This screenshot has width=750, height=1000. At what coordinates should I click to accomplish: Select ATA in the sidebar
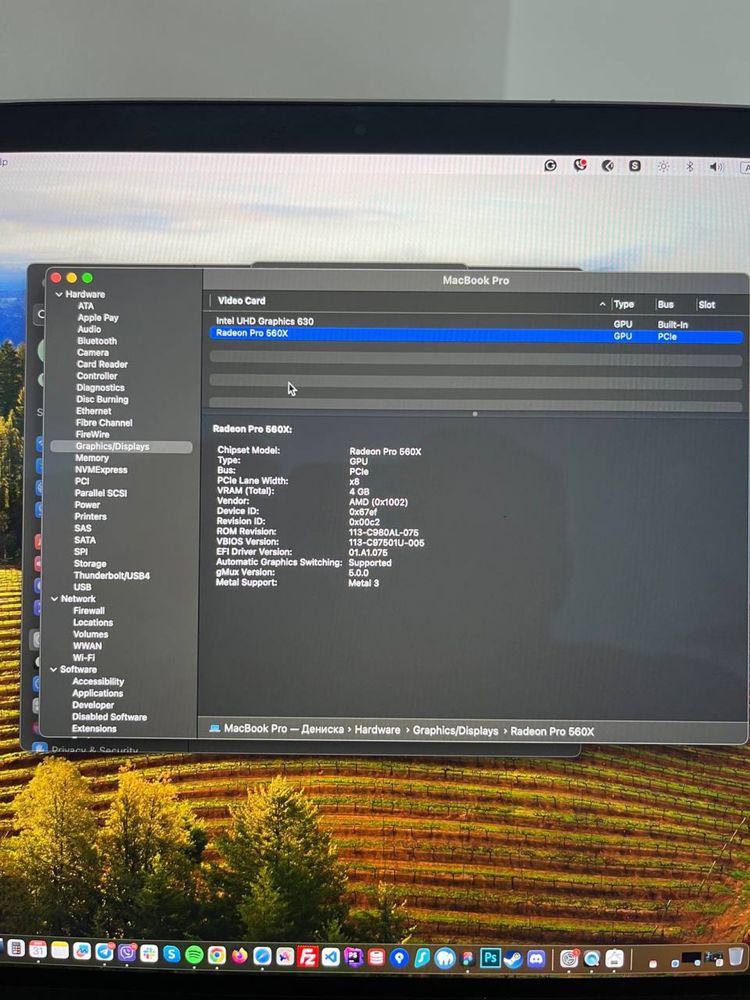[x=86, y=306]
